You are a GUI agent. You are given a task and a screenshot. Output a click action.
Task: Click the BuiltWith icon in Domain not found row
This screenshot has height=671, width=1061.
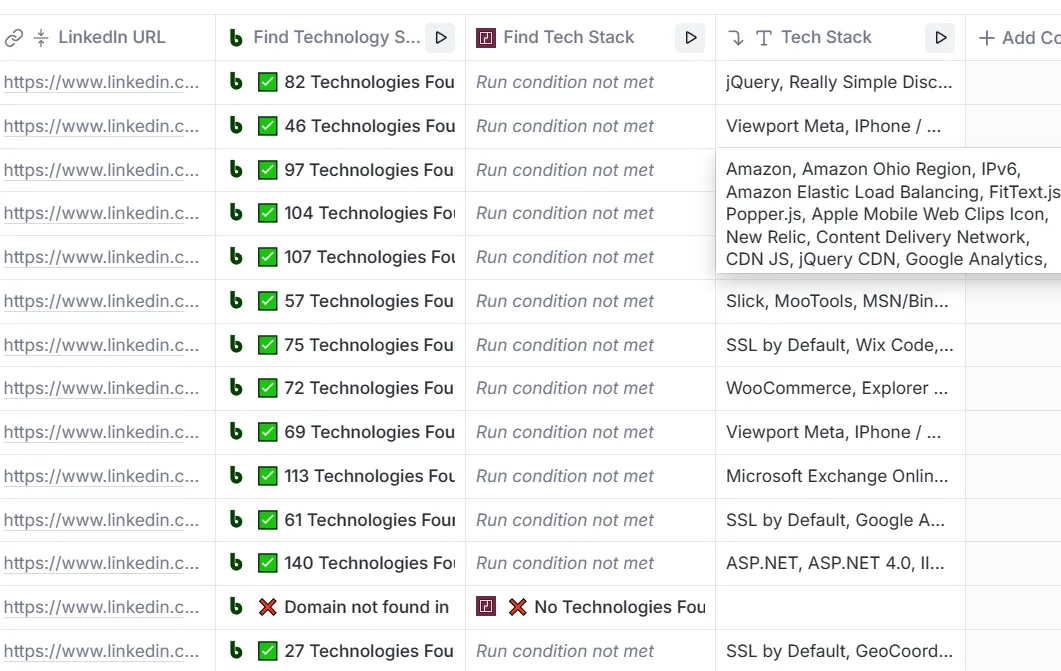click(x=235, y=607)
